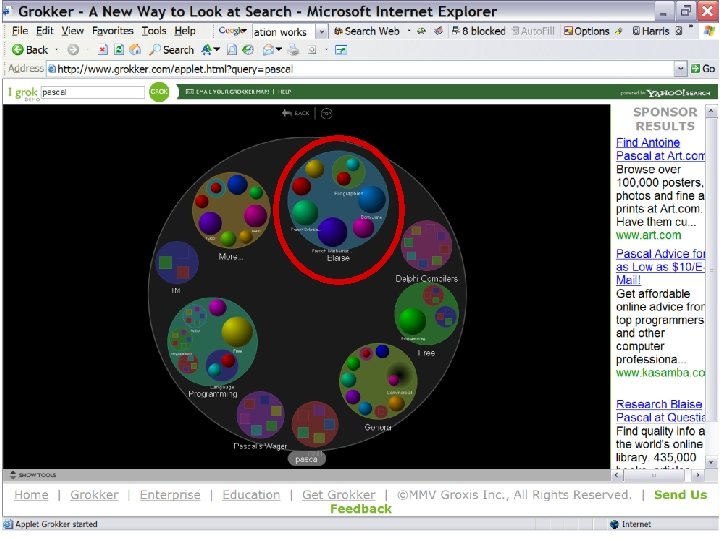The height and width of the screenshot is (540, 720).
Task: Open the View menu
Action: (x=73, y=31)
